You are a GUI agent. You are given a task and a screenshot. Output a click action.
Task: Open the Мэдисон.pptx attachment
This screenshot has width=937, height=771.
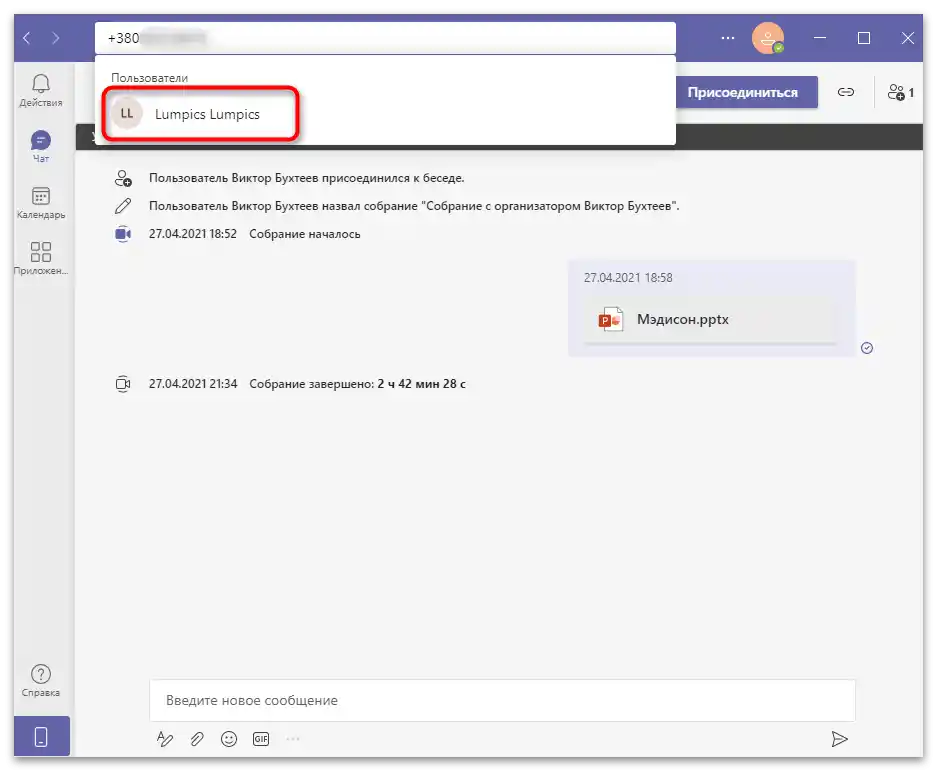[x=710, y=320]
